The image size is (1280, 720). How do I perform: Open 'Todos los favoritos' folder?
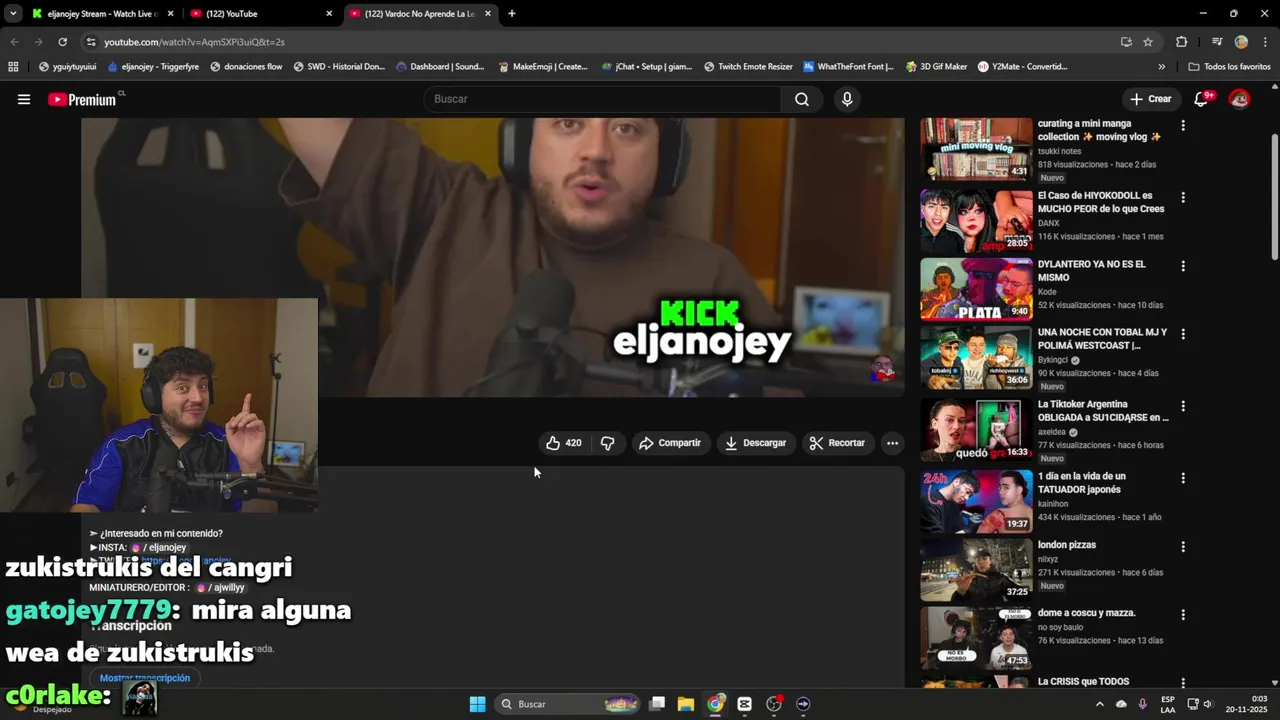(x=1230, y=67)
